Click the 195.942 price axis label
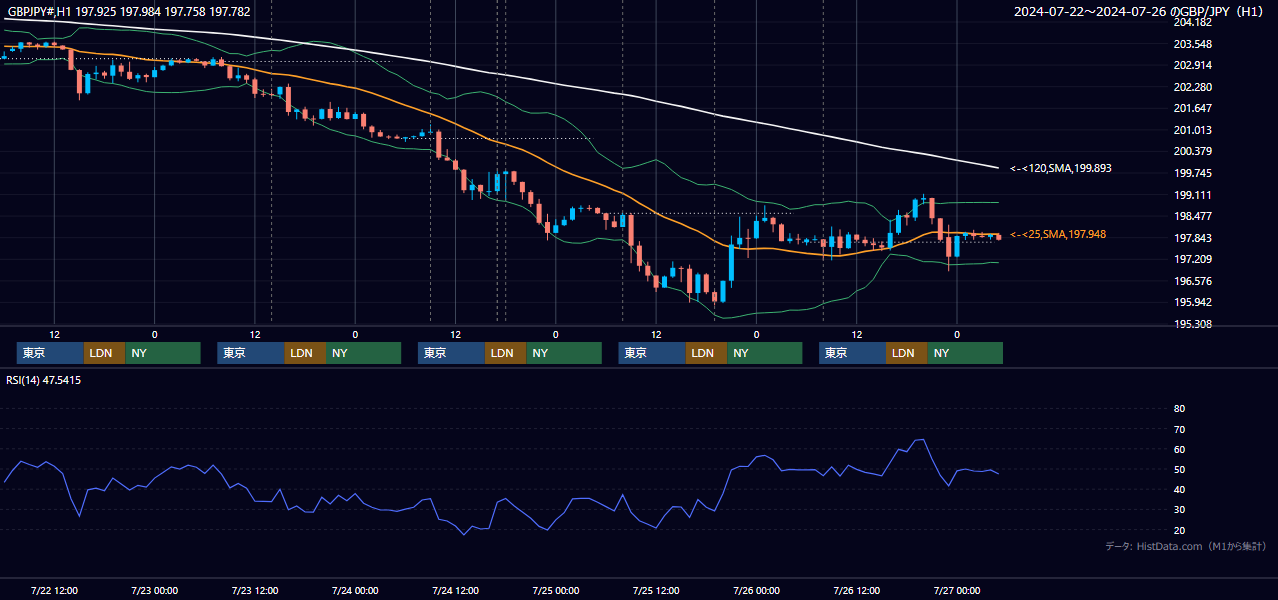The image size is (1278, 600). tap(1192, 302)
